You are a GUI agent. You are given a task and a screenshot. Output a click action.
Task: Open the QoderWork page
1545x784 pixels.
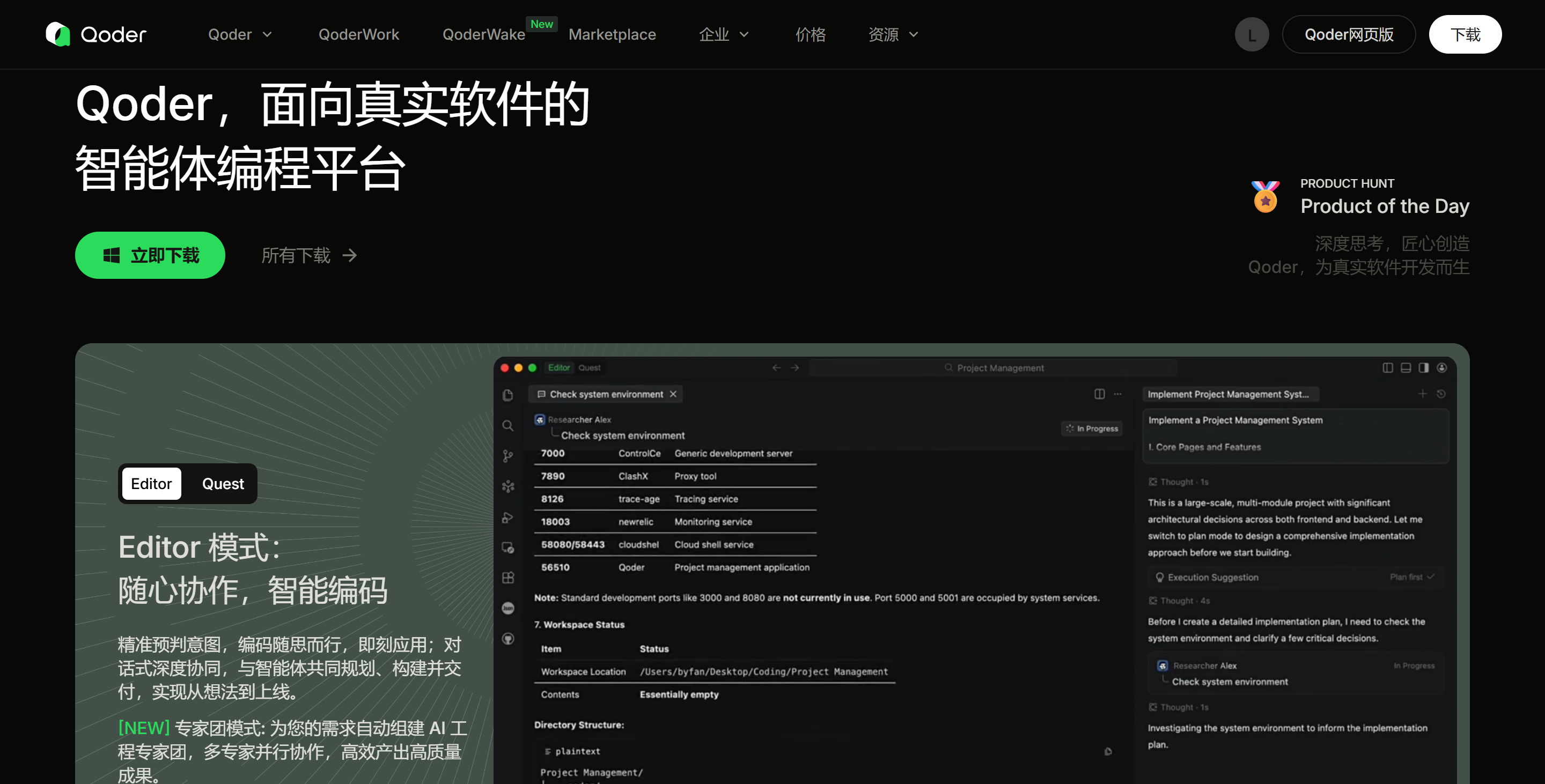pyautogui.click(x=359, y=34)
